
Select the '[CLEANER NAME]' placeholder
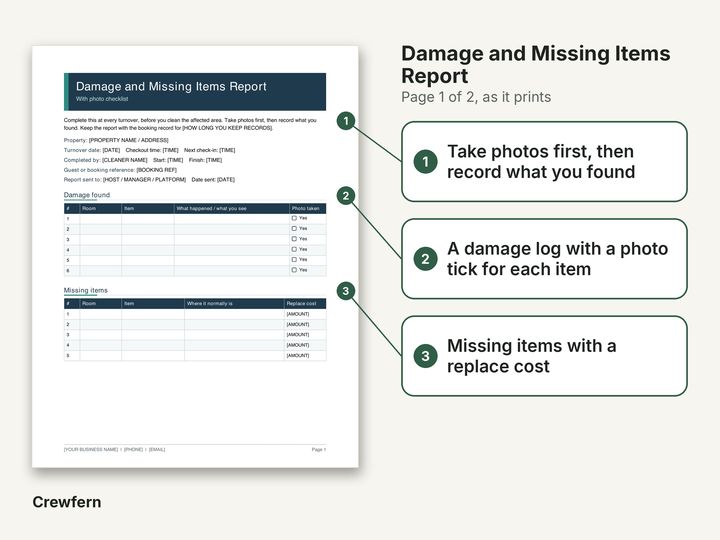tap(124, 160)
